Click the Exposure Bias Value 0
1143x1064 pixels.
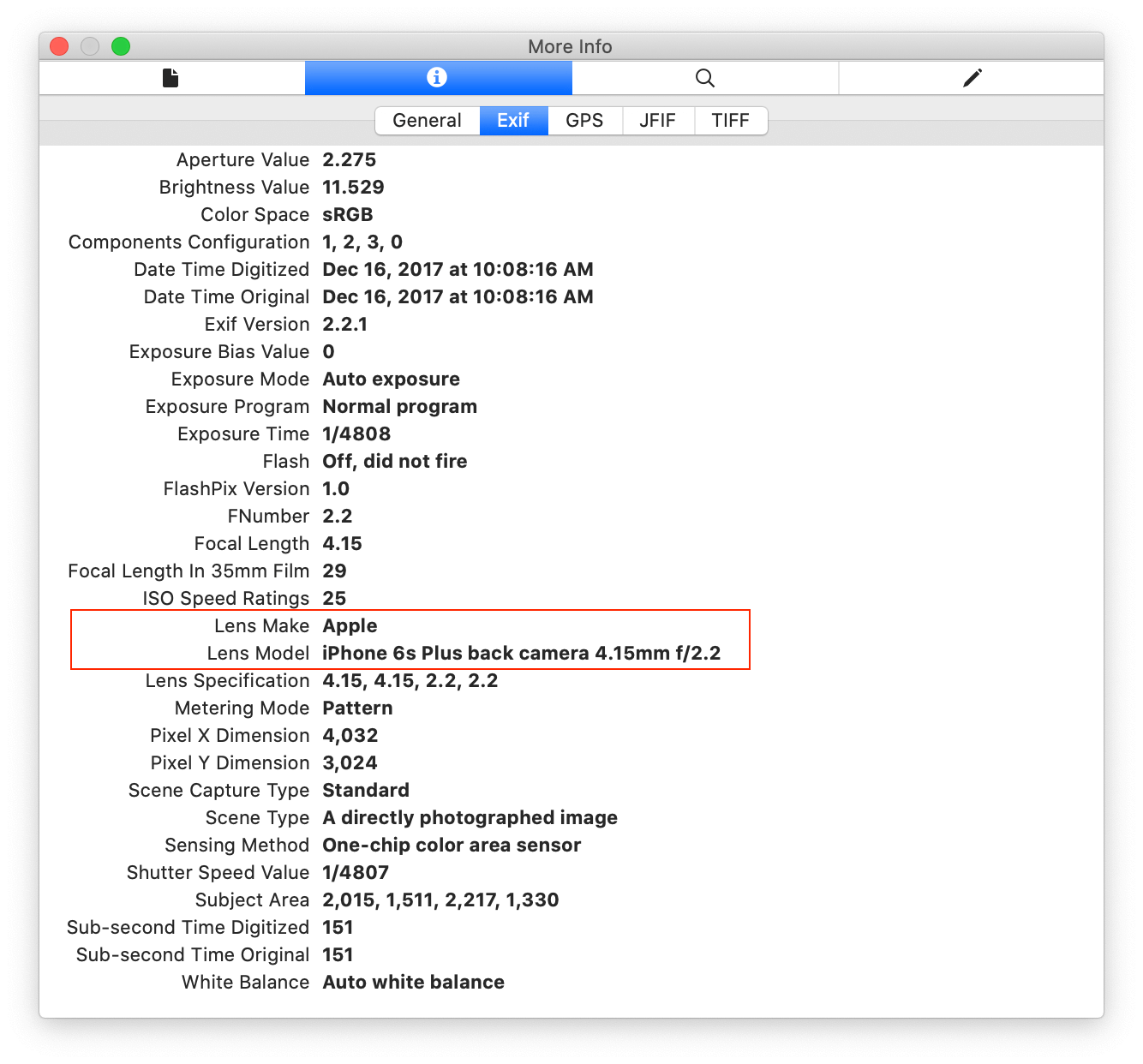[328, 352]
